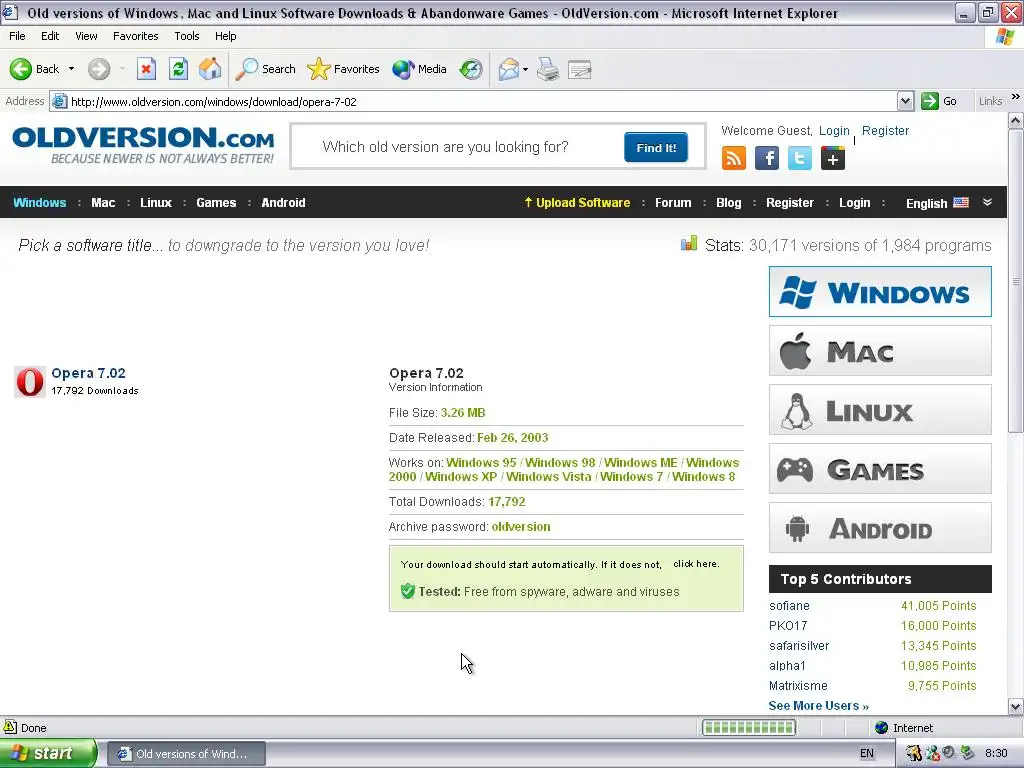
Task: Click the Windows Start button
Action: (48, 754)
